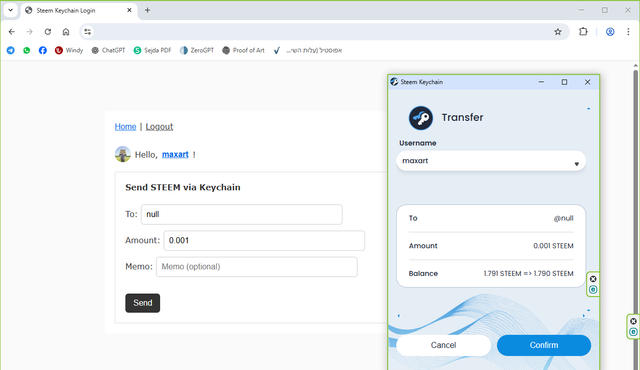Focus the To recipient field
The height and width of the screenshot is (370, 640).
coord(242,215)
